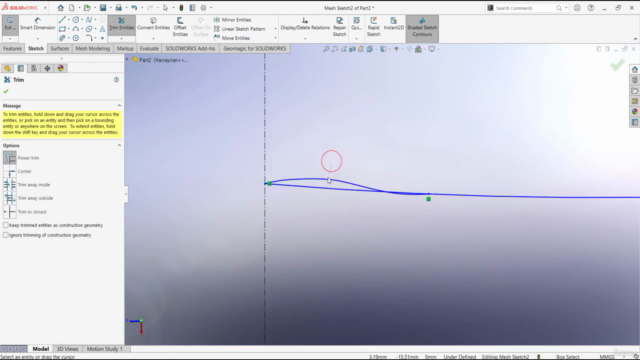
Task: Open the DisplayManager tab with the color ball
Action: [61, 68]
